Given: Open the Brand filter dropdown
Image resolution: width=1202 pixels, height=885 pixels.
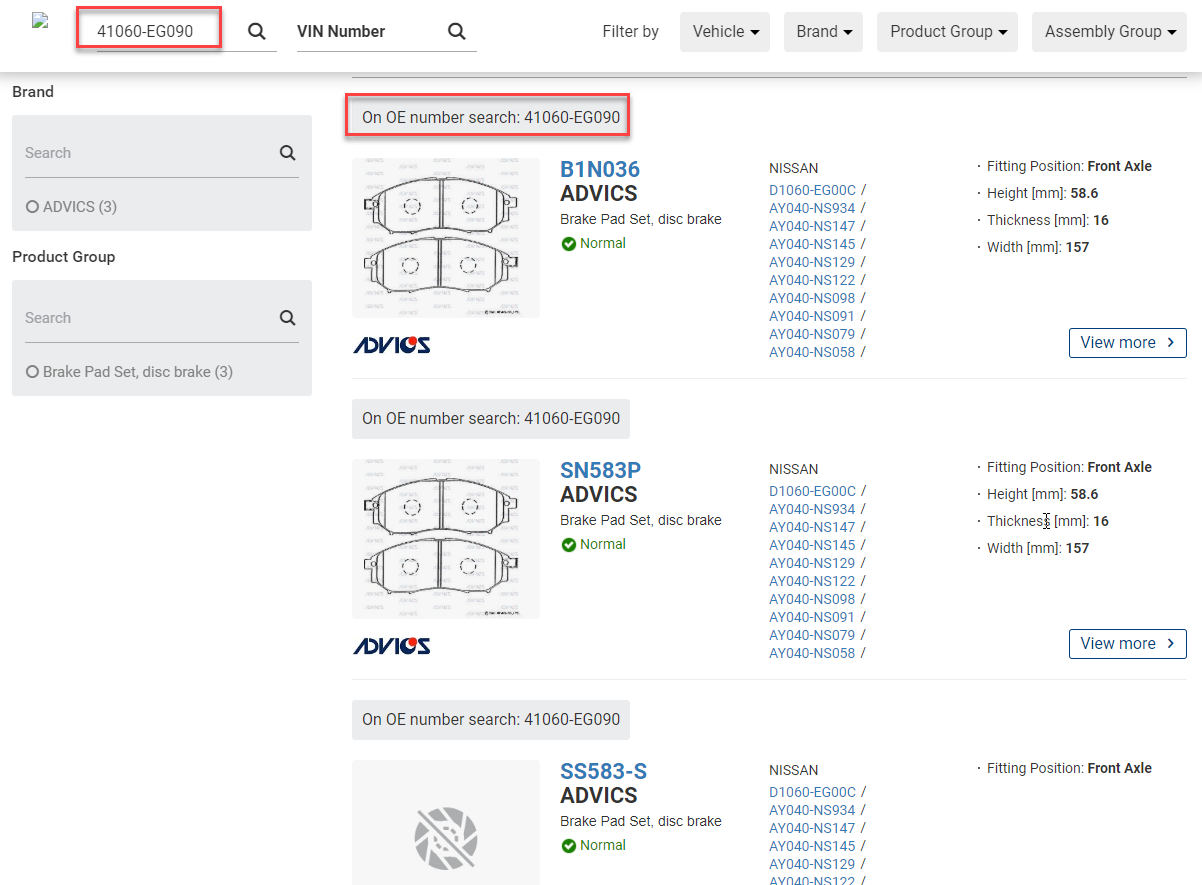Looking at the screenshot, I should point(824,32).
